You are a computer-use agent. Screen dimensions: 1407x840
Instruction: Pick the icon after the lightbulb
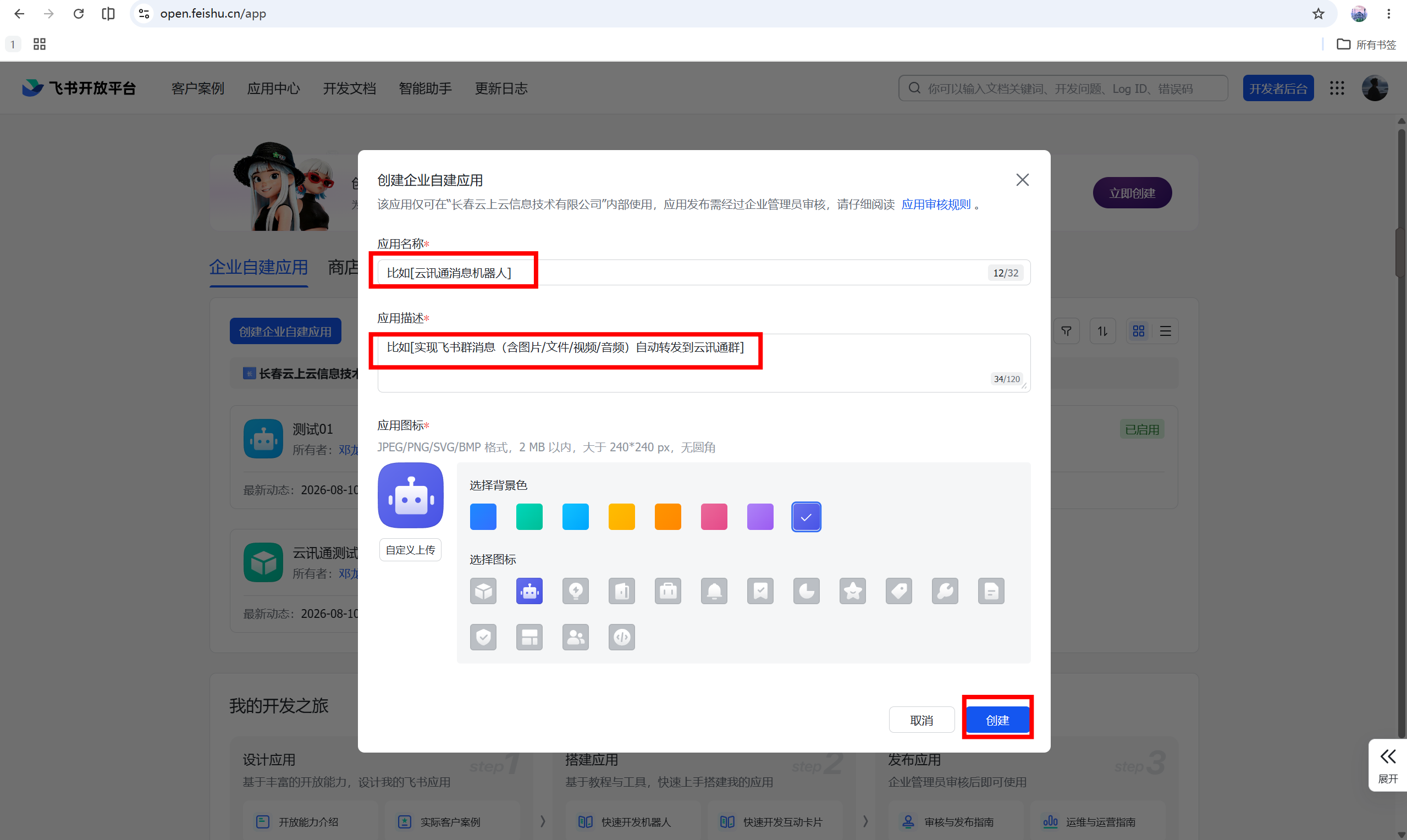click(621, 591)
